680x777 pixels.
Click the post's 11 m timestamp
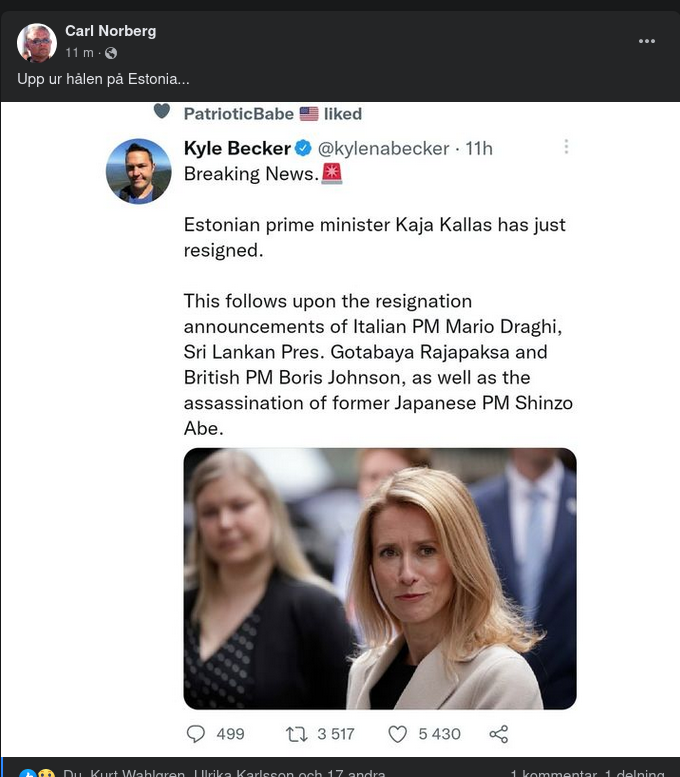point(80,53)
